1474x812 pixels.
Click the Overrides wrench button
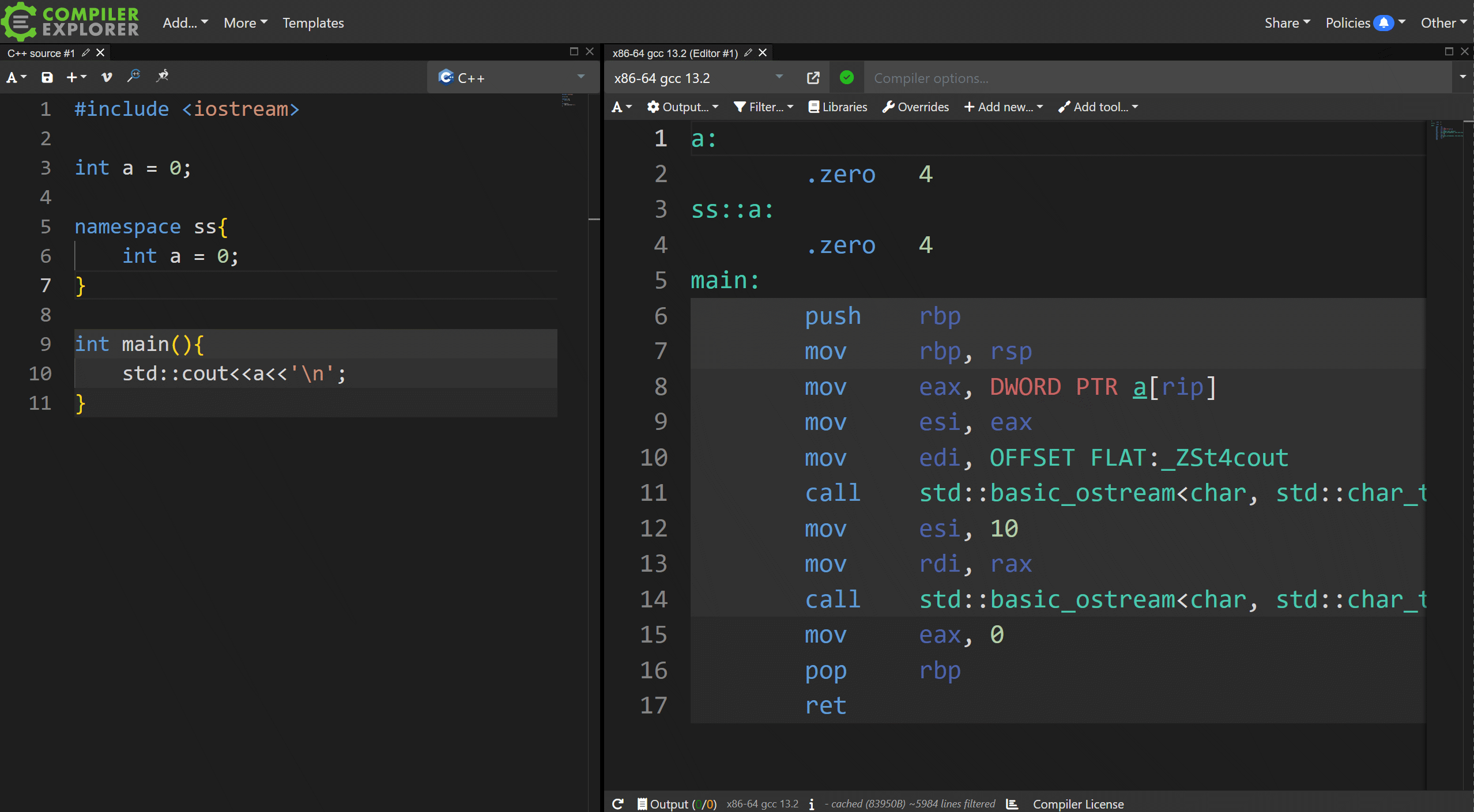[x=915, y=107]
